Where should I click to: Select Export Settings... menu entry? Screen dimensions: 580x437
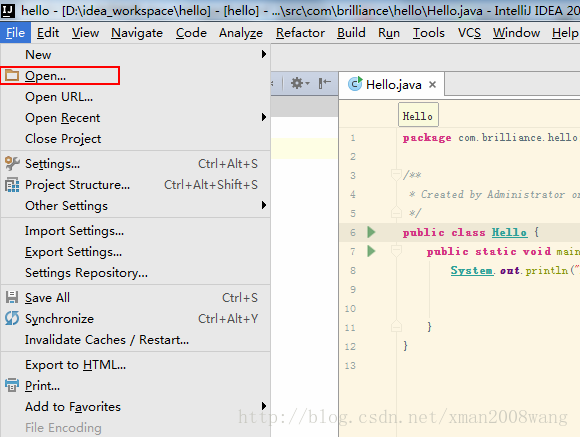click(135, 252)
